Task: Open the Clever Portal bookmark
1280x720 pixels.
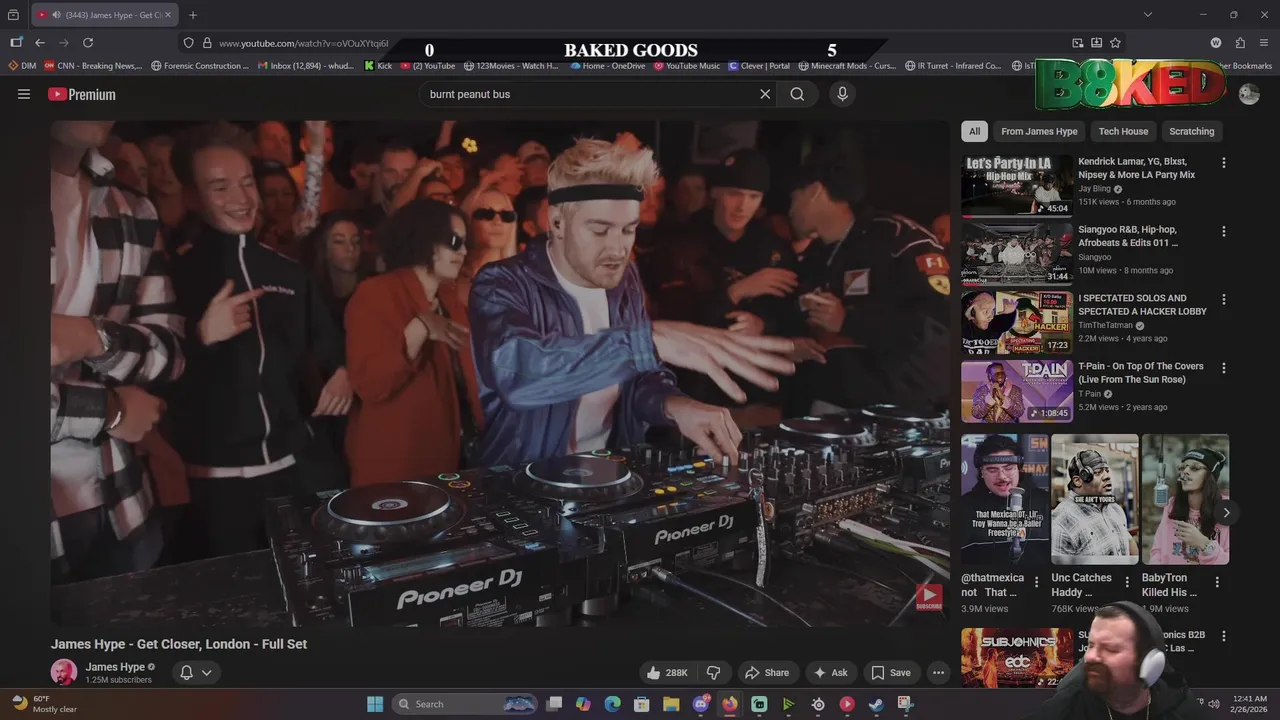Action: coord(759,66)
